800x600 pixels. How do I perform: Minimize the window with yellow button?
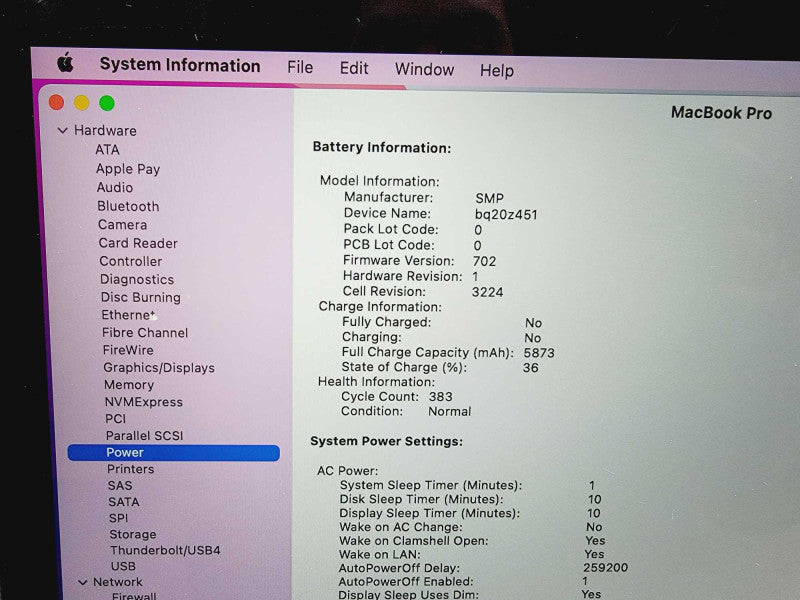click(82, 103)
